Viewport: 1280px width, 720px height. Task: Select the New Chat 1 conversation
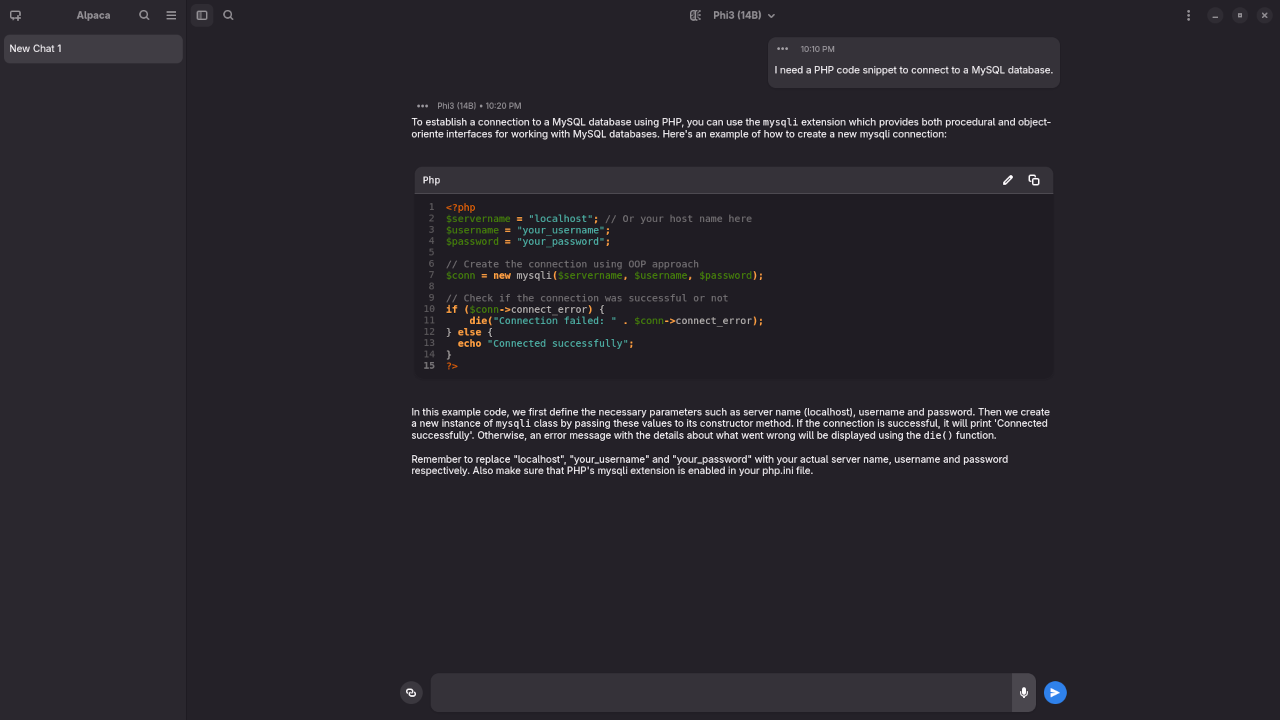(x=93, y=48)
